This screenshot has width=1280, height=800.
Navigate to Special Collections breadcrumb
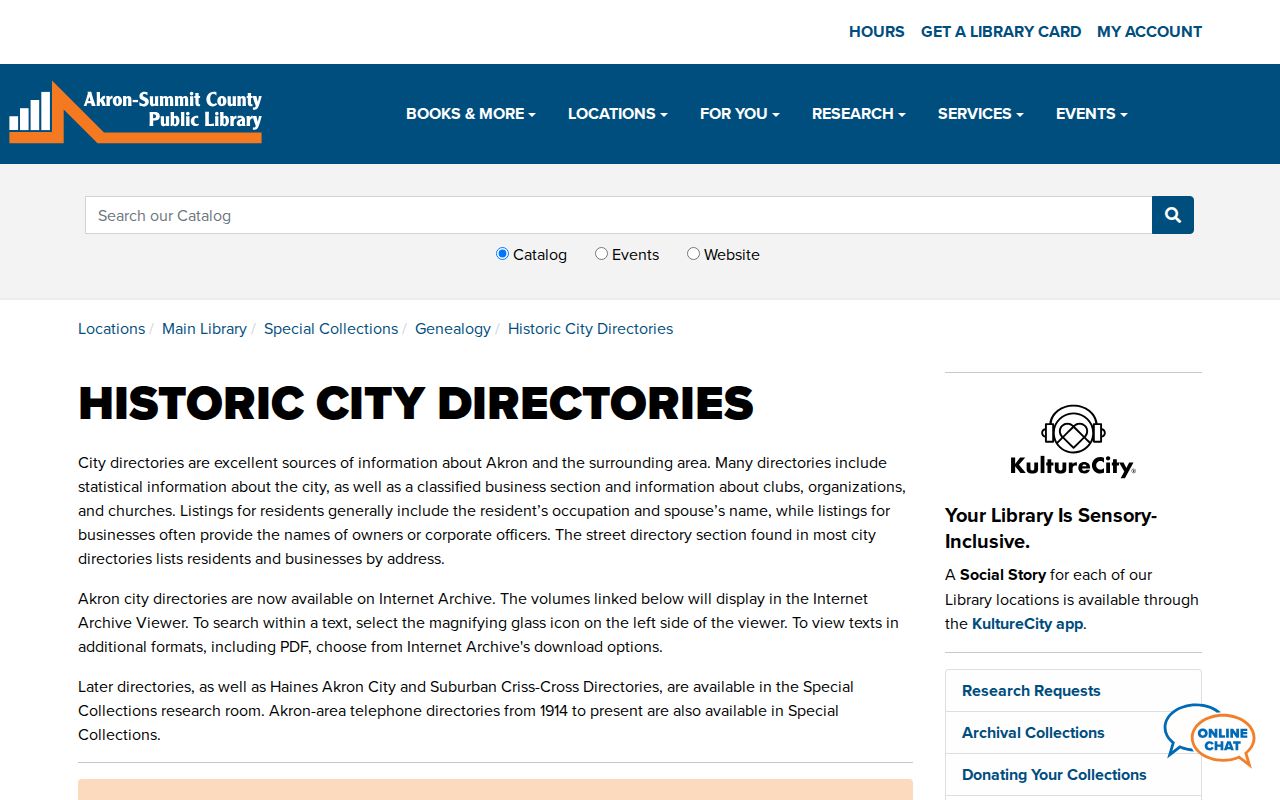click(331, 329)
